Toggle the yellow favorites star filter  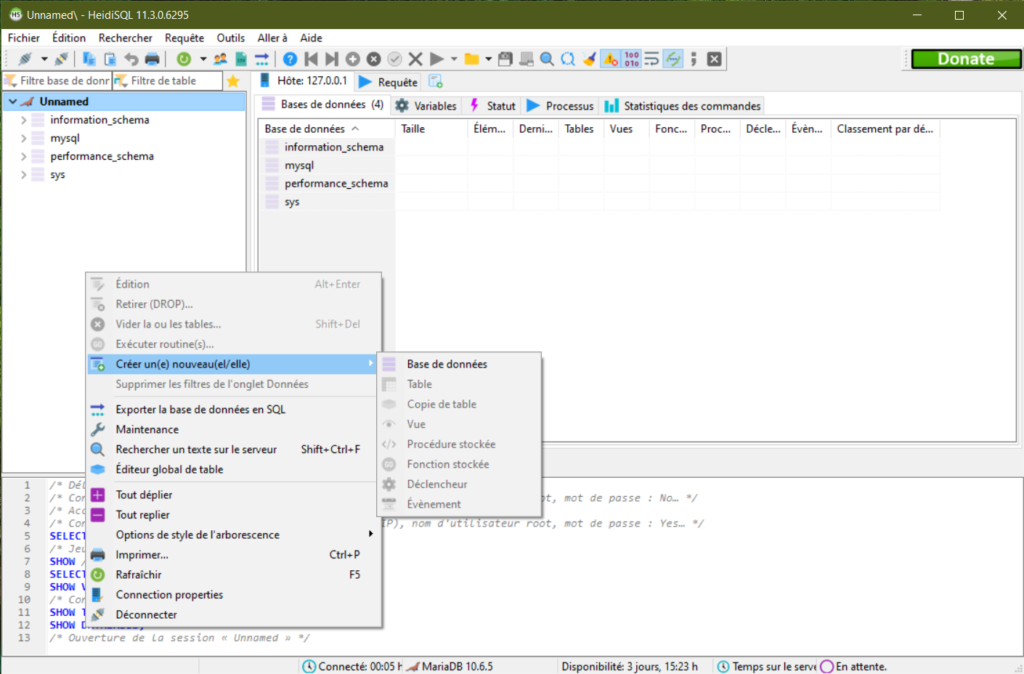[x=233, y=82]
